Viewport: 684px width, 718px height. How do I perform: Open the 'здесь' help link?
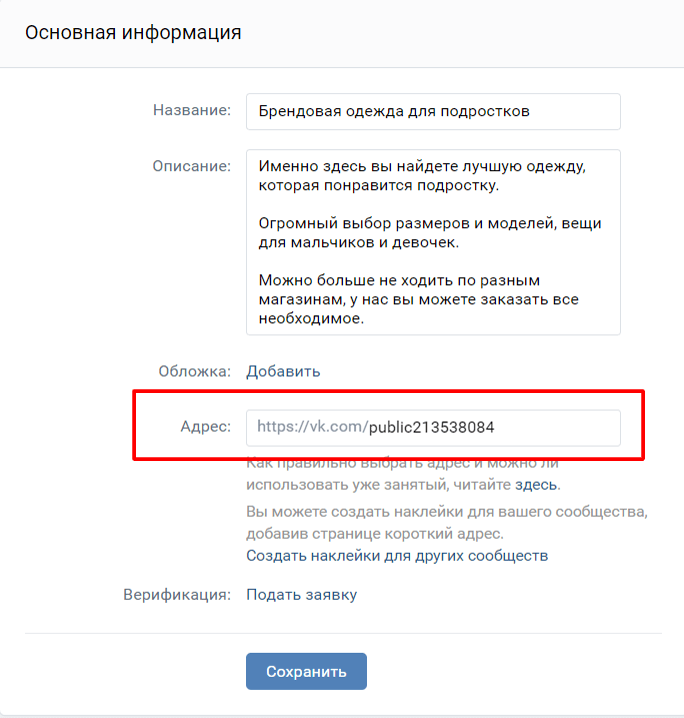click(536, 484)
